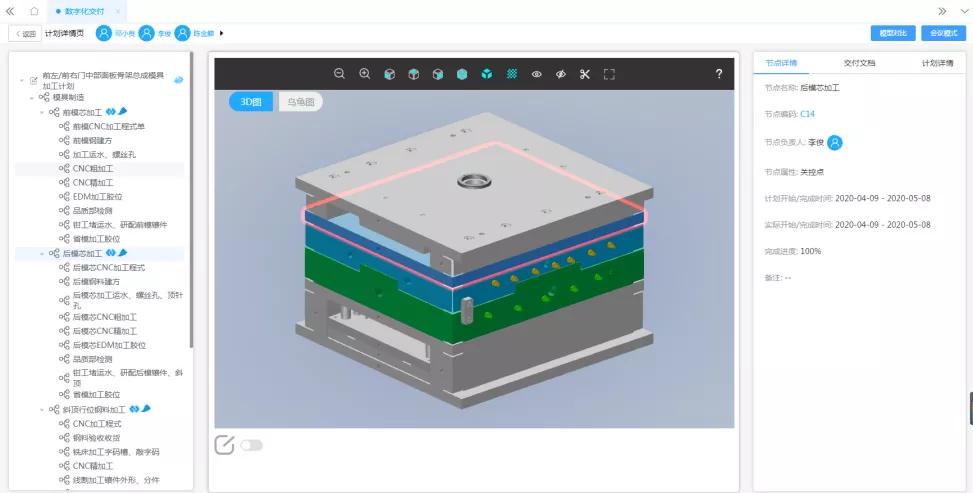The height and width of the screenshot is (493, 973).
Task: Click the 会议模式 button
Action: coord(943,33)
